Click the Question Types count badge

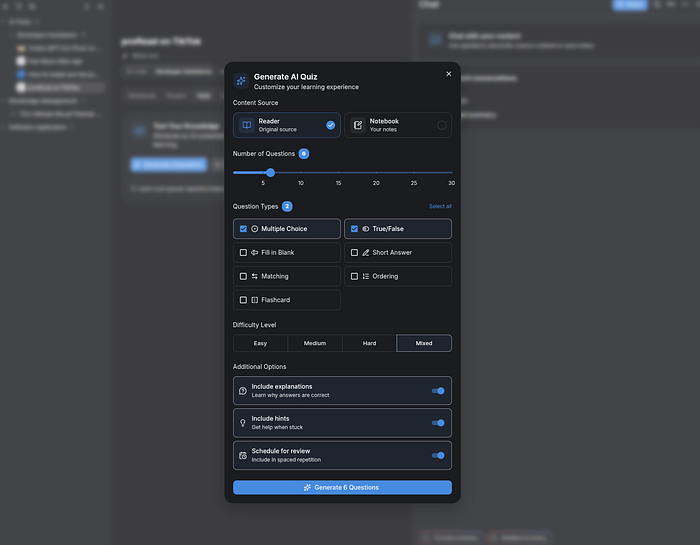[x=287, y=206]
